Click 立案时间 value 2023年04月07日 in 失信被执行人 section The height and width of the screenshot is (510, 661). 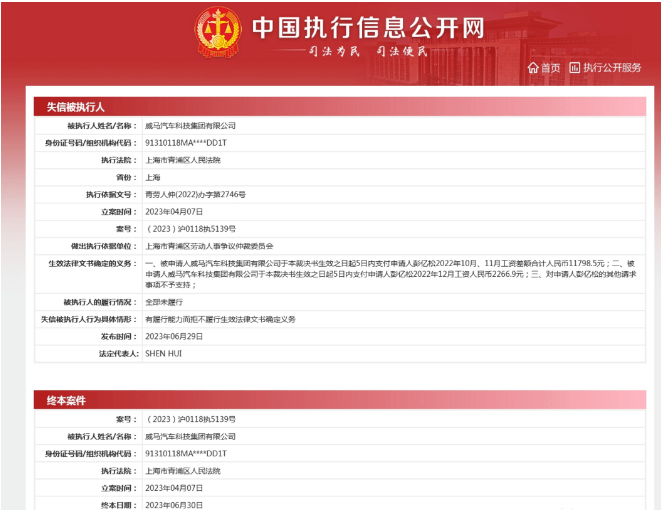(x=174, y=212)
